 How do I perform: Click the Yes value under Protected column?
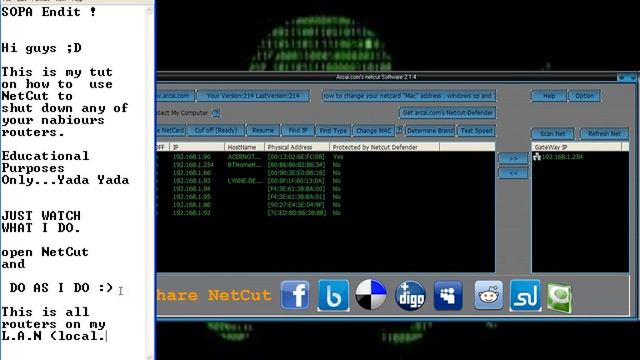coord(338,157)
